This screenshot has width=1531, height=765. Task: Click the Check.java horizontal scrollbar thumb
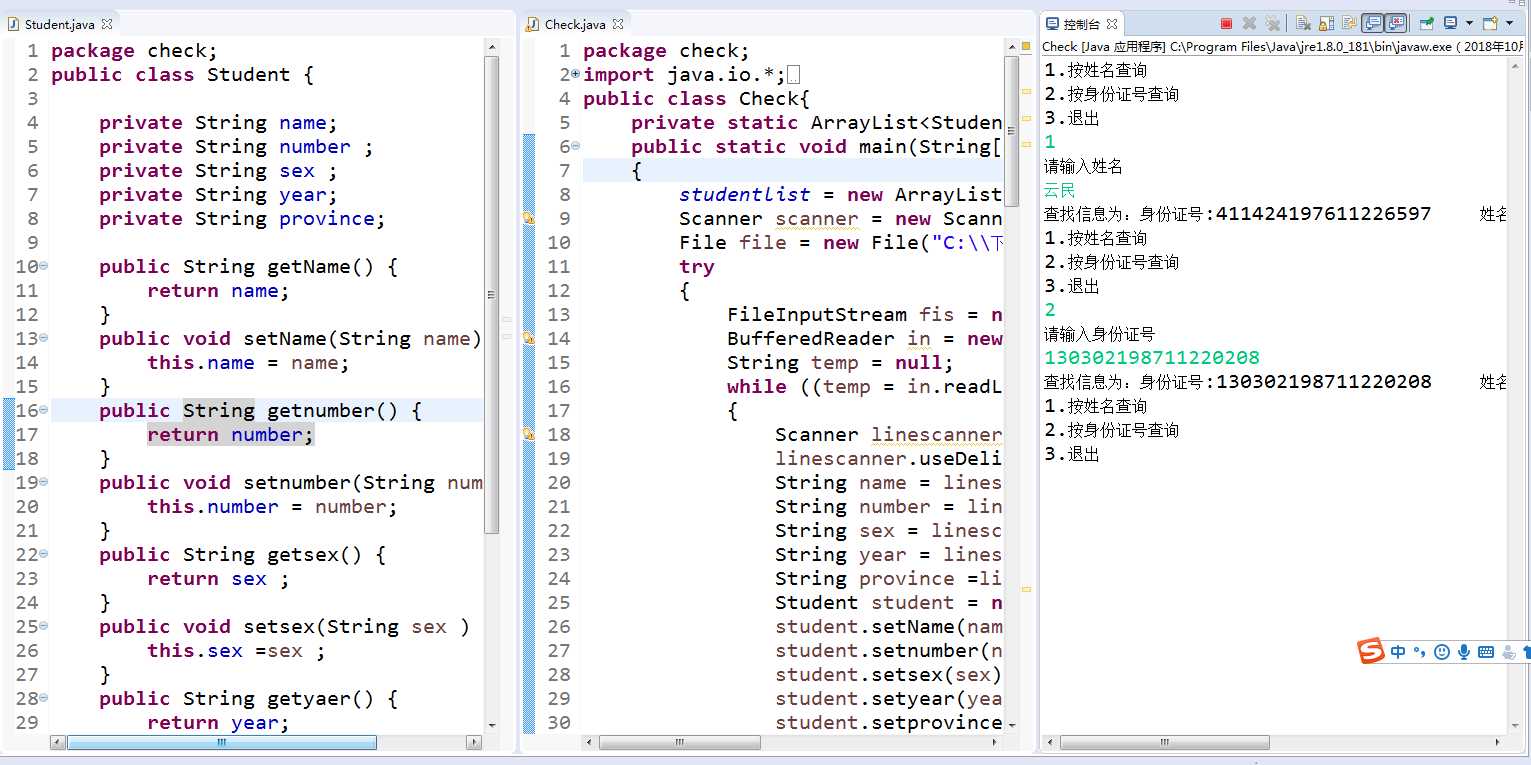pos(680,743)
